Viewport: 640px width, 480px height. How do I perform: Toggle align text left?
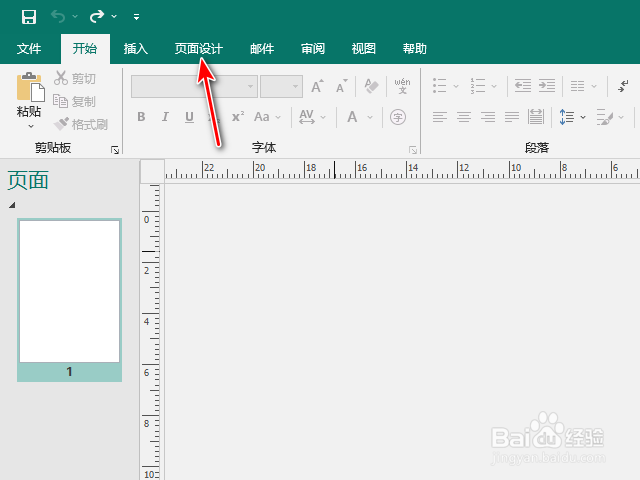440,117
